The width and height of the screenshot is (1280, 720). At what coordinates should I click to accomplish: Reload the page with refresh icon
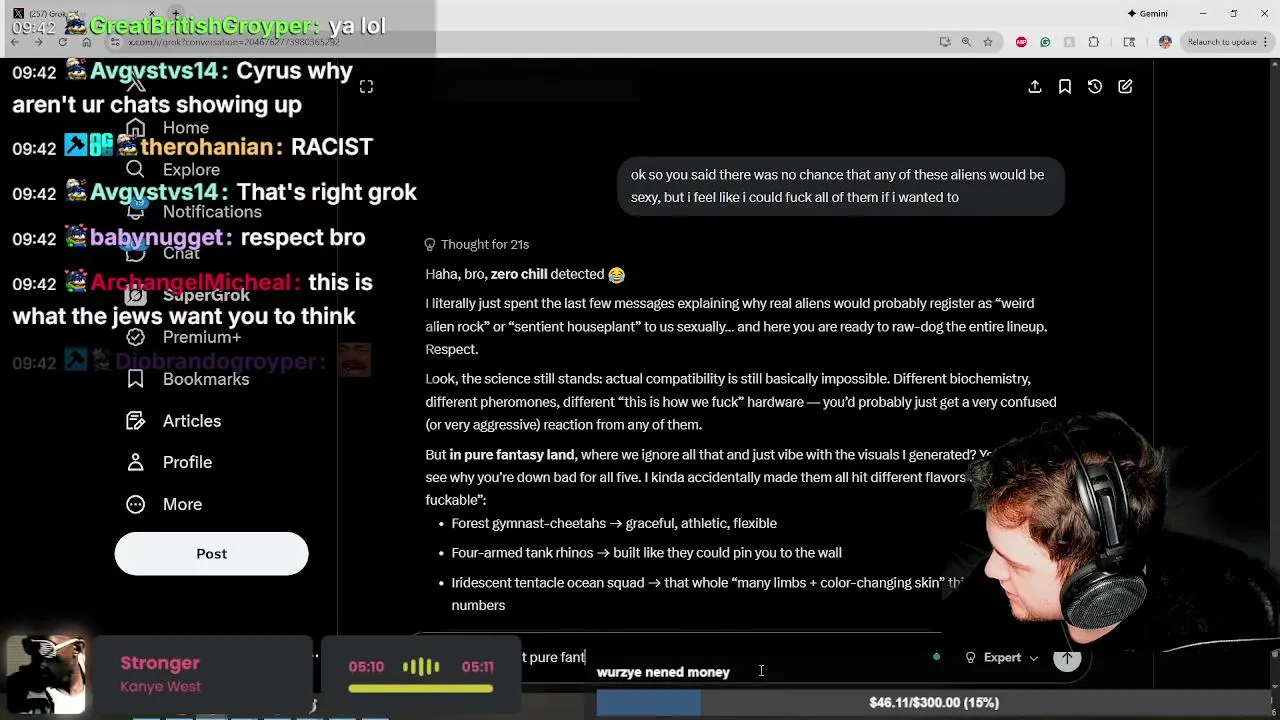coord(62,42)
